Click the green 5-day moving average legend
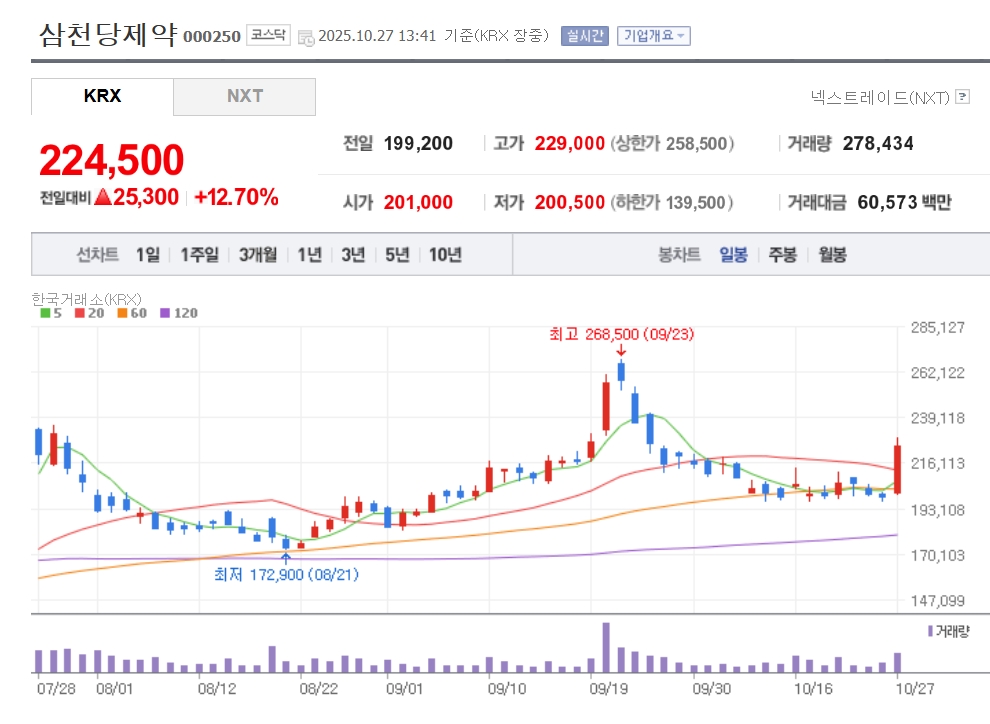 [x=51, y=313]
